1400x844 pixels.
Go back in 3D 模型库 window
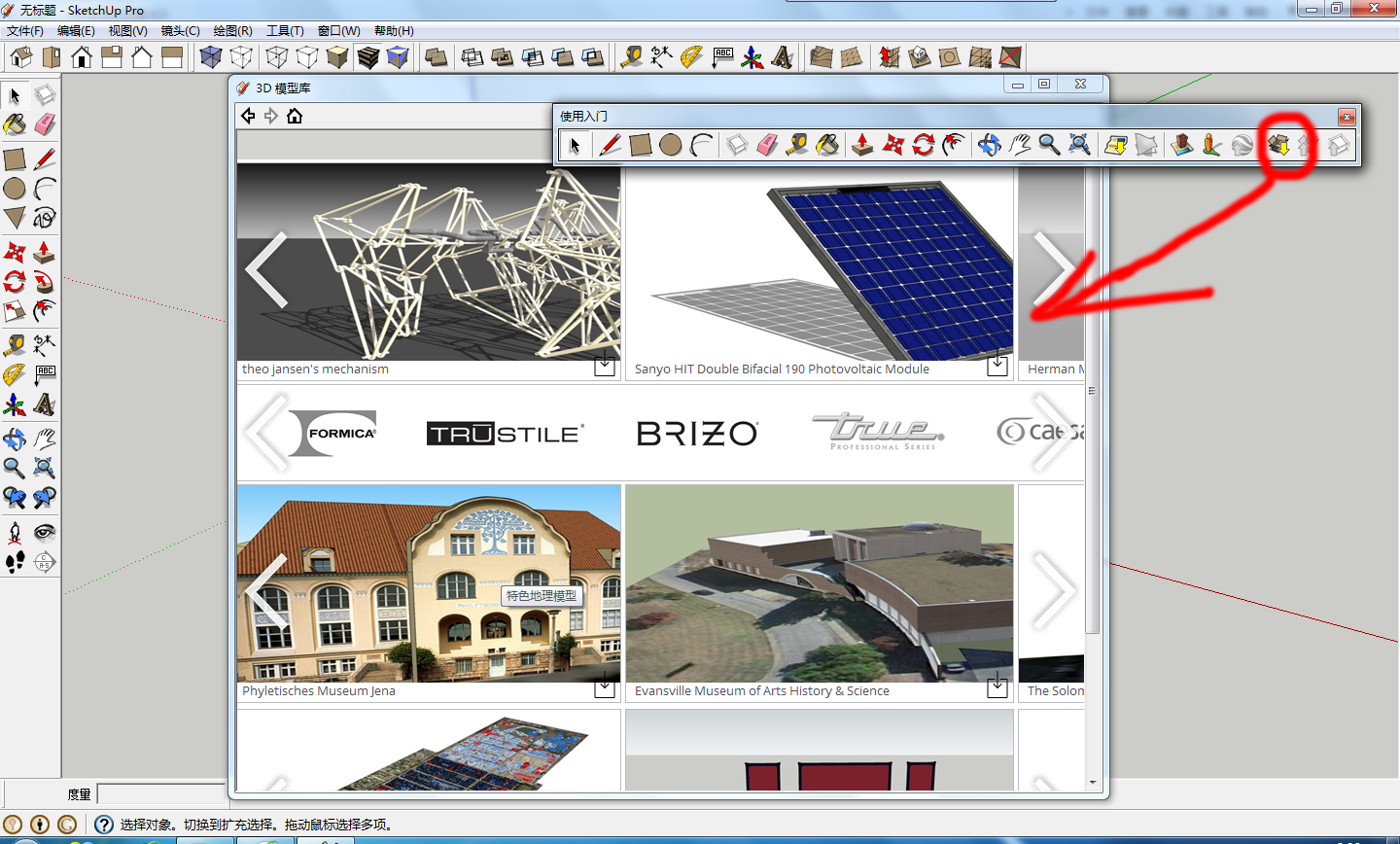pos(248,116)
